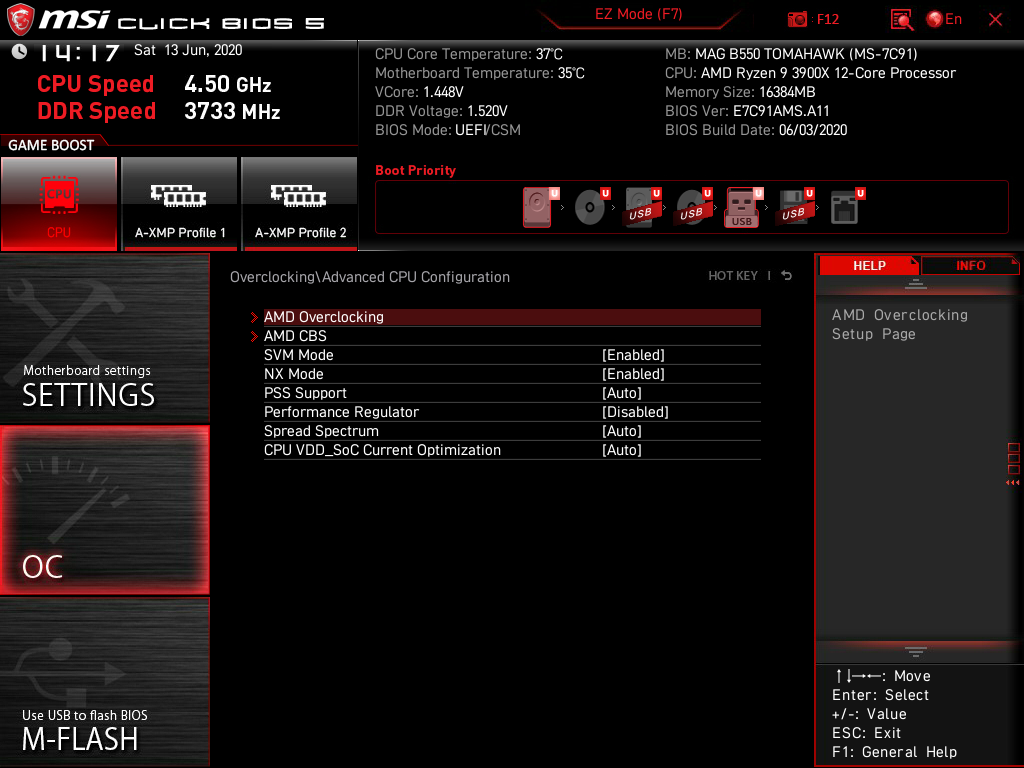The height and width of the screenshot is (768, 1024).
Task: Expand the AMD Overclocking submenu
Action: pos(512,317)
